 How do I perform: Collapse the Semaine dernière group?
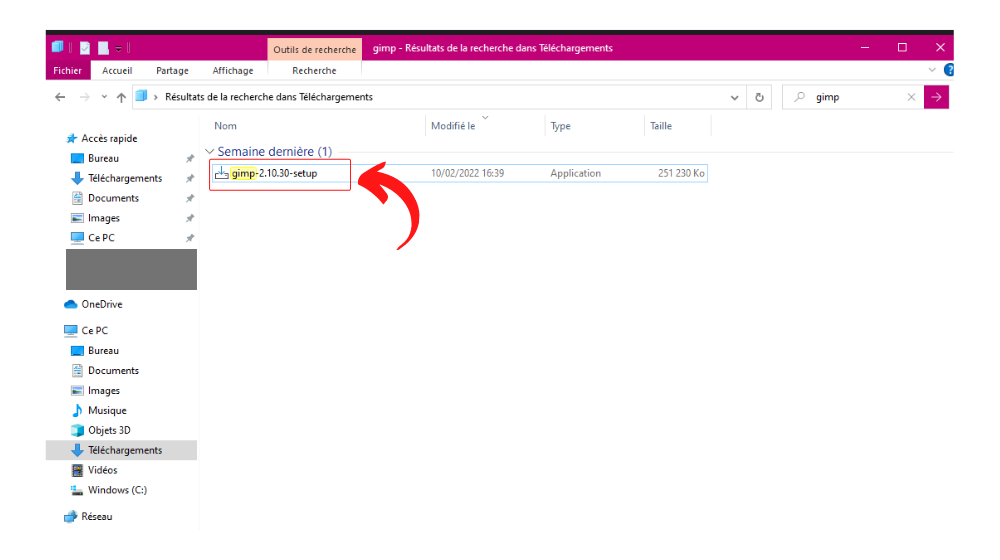[x=209, y=152]
